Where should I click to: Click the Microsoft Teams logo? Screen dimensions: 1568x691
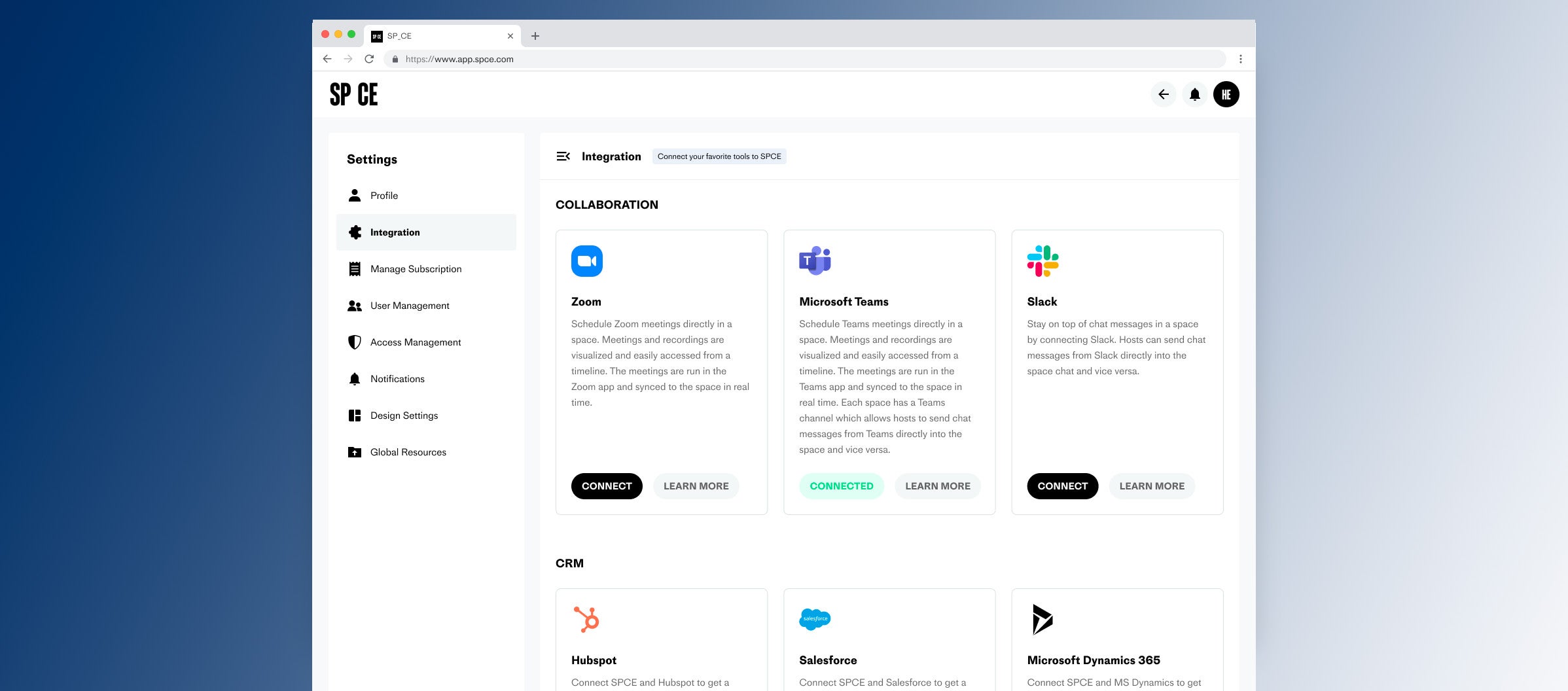[815, 260]
